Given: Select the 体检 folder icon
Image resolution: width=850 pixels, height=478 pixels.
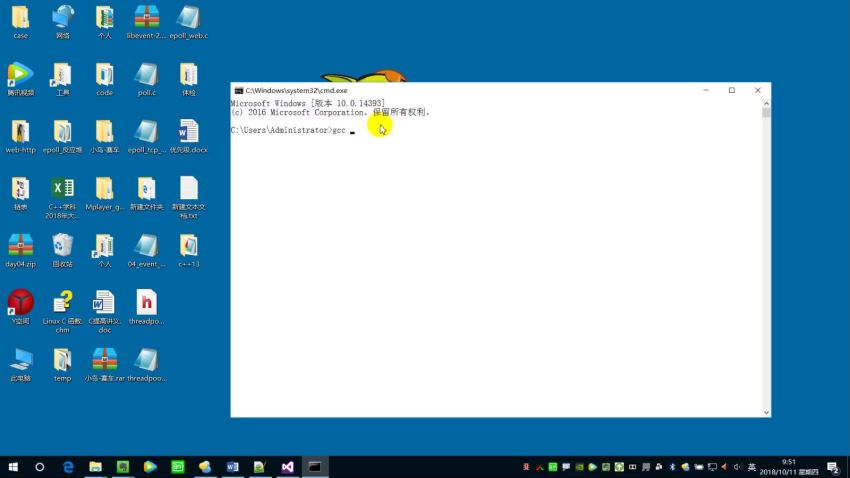Looking at the screenshot, I should pyautogui.click(x=189, y=79).
